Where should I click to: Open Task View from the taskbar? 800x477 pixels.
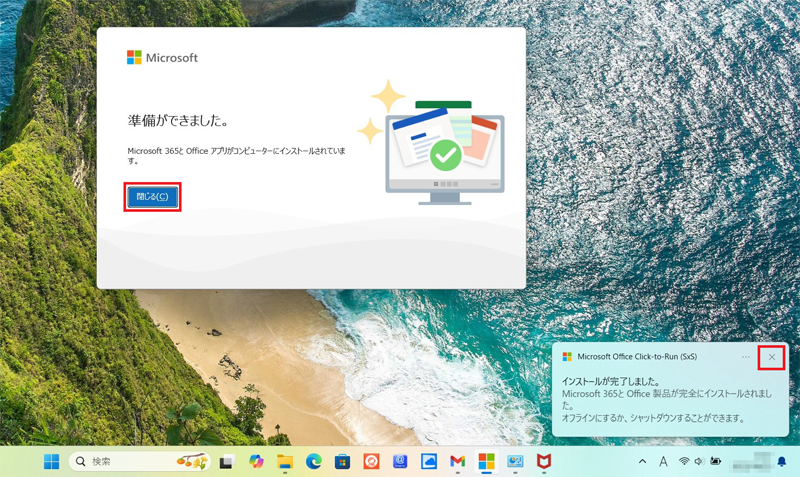tap(227, 461)
